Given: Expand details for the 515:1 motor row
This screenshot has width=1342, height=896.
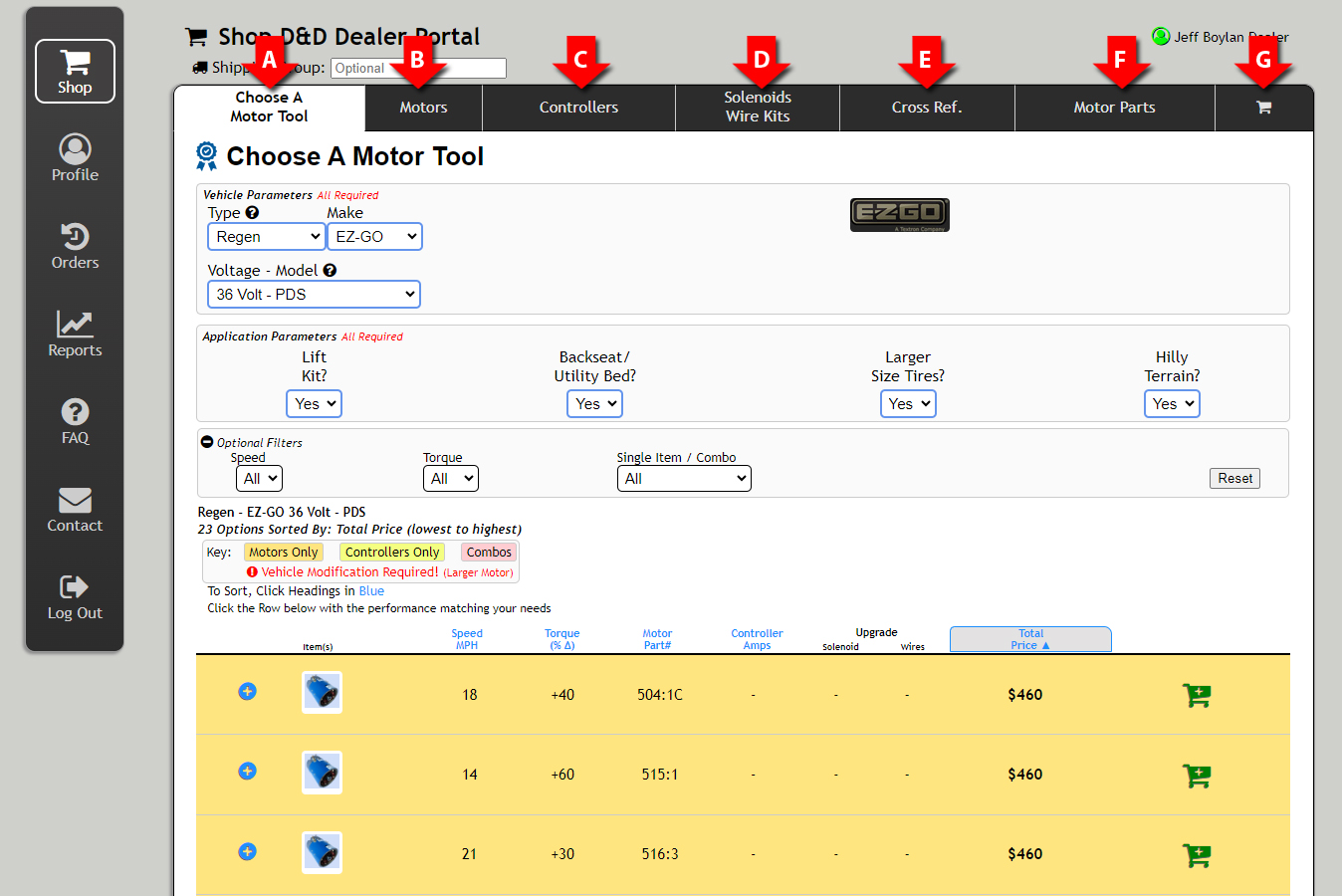Looking at the screenshot, I should click(x=248, y=772).
